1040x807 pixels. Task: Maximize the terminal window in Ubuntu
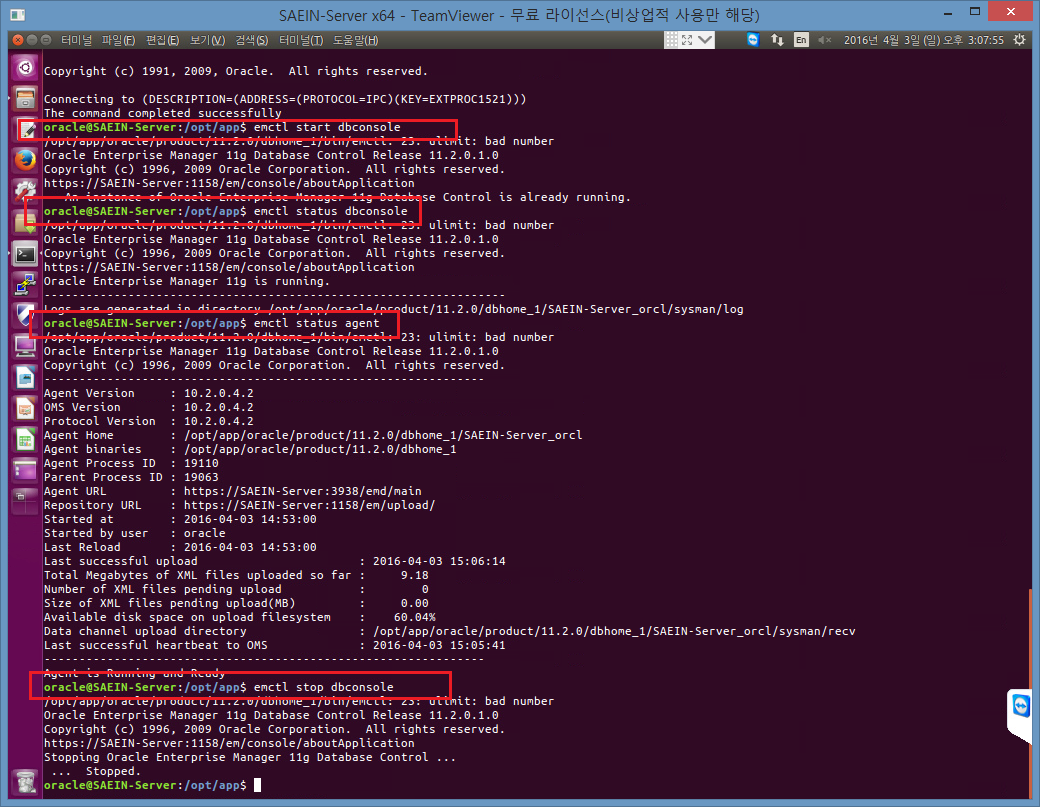[x=46, y=40]
